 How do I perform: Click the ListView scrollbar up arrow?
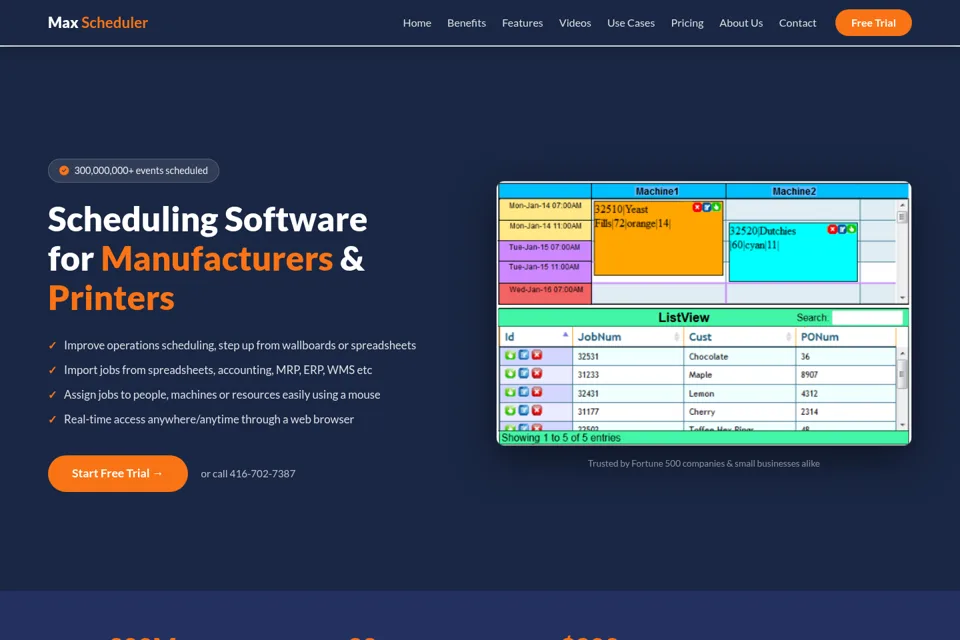point(902,354)
